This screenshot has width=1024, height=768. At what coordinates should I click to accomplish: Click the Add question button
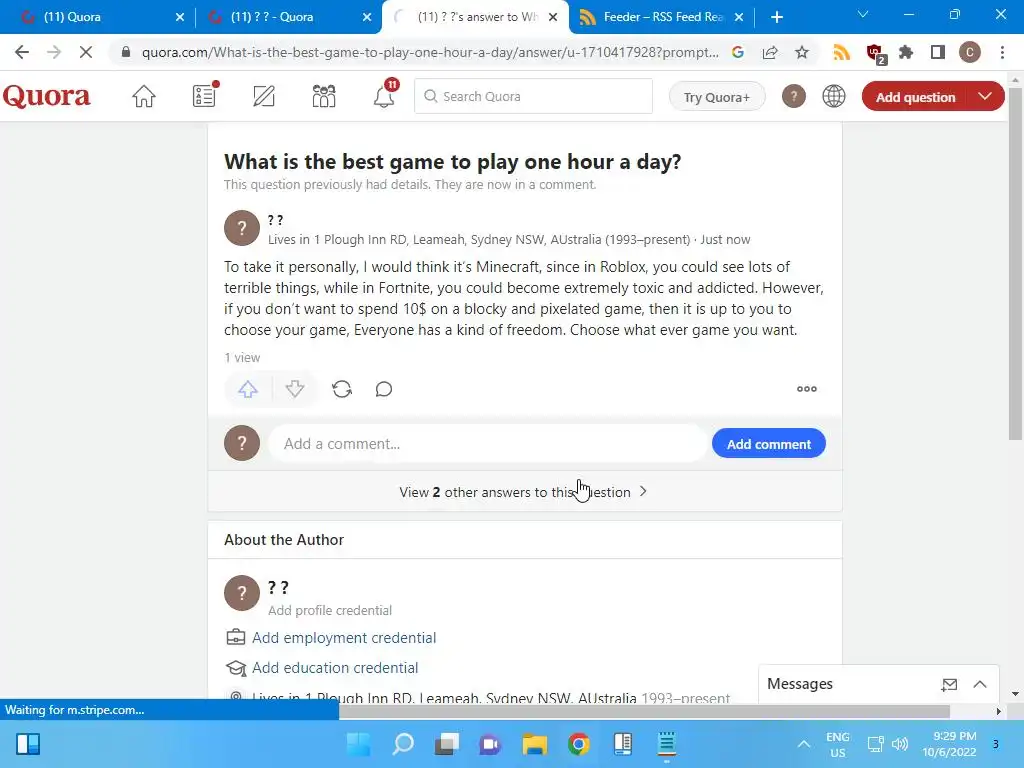915,97
